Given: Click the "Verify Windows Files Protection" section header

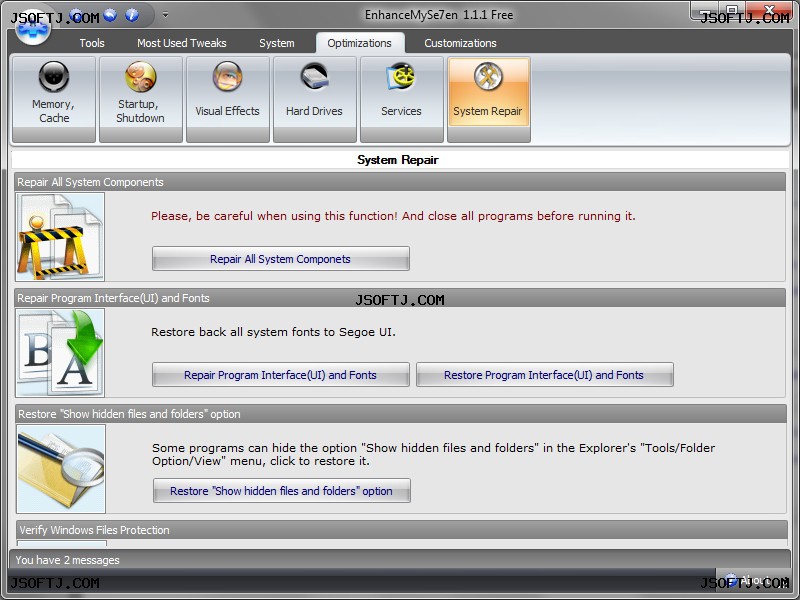Looking at the screenshot, I should (x=402, y=530).
